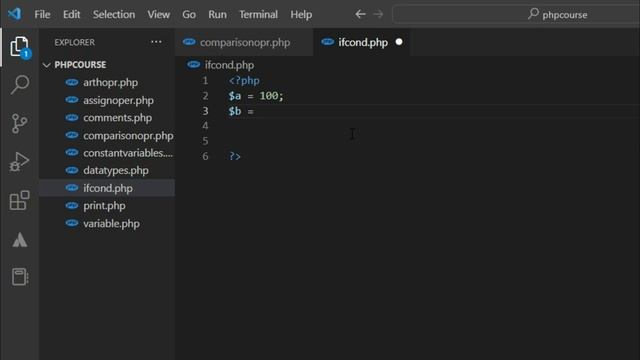Open the Selection menu

pyautogui.click(x=113, y=14)
